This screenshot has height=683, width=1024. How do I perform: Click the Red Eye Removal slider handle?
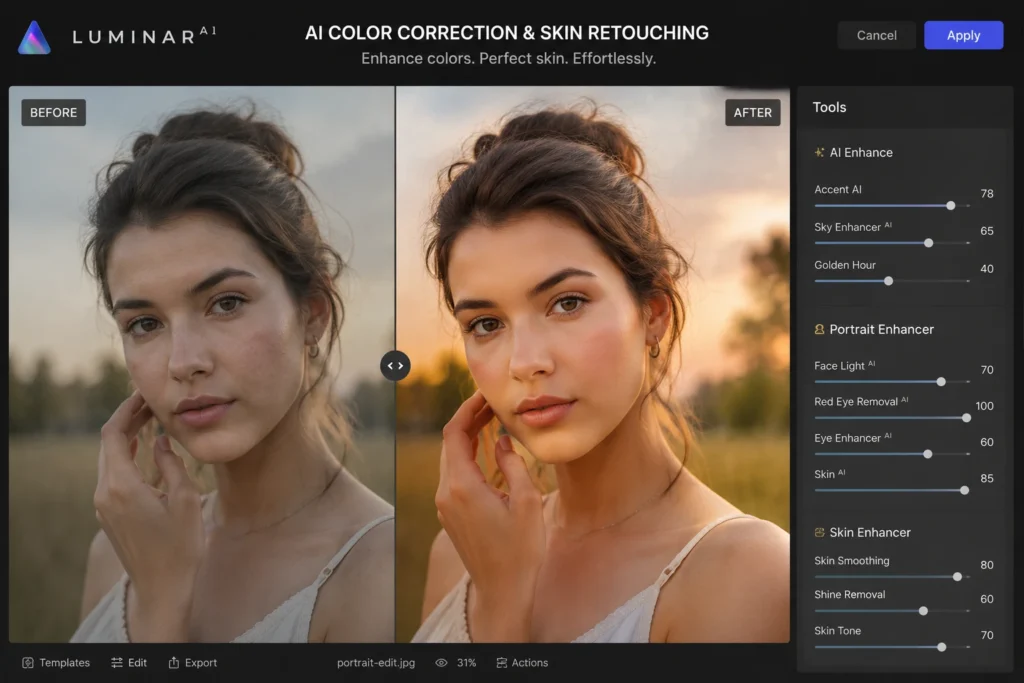point(967,418)
